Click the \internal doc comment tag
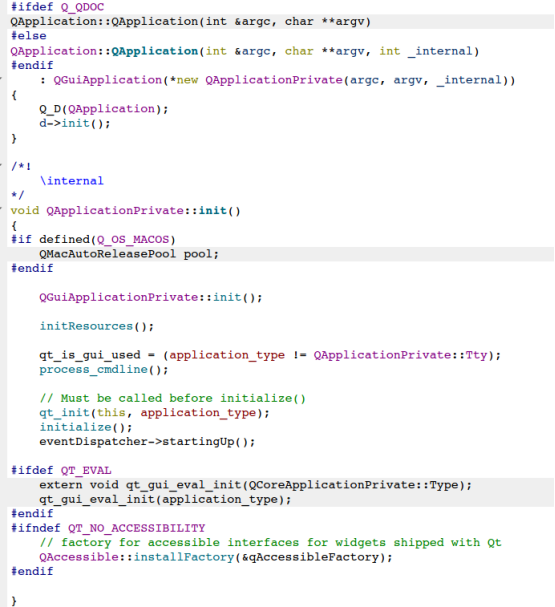555x607 pixels. 72,181
